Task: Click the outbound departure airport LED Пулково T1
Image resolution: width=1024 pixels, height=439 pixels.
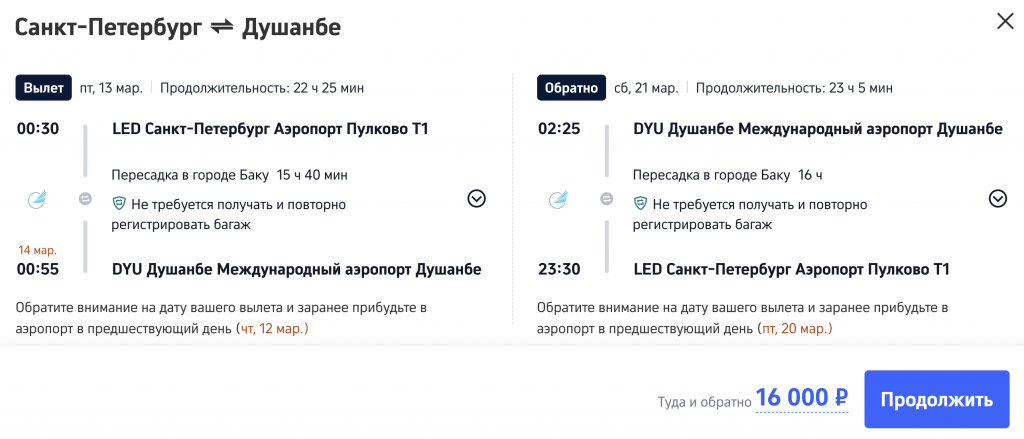Action: click(271, 129)
